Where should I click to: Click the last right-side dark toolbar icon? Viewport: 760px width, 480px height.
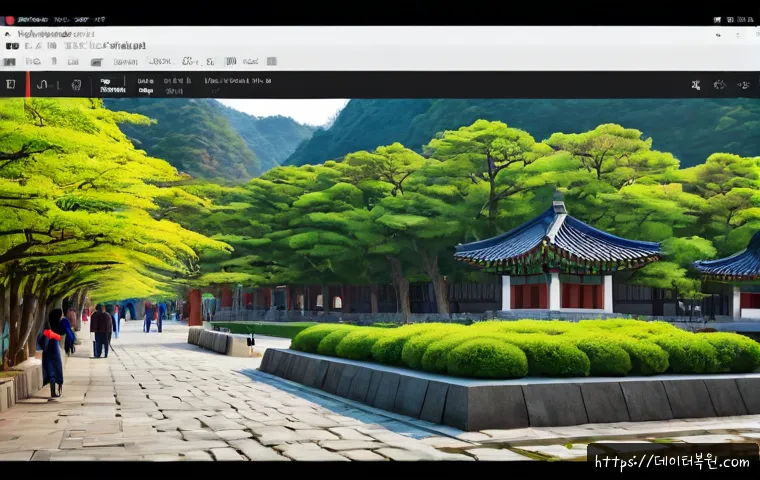(743, 85)
